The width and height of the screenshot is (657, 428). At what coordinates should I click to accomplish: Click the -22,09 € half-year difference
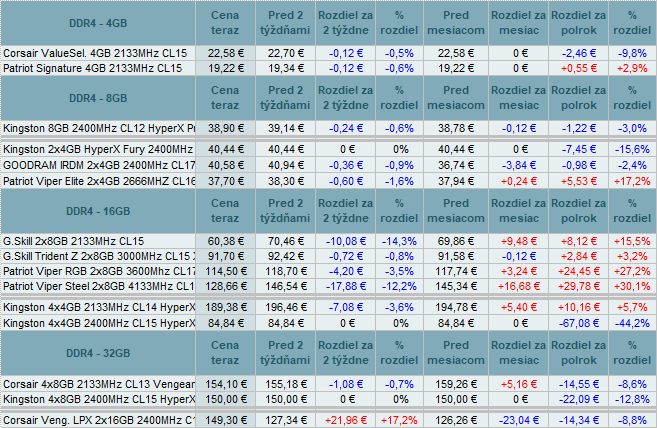(x=579, y=399)
